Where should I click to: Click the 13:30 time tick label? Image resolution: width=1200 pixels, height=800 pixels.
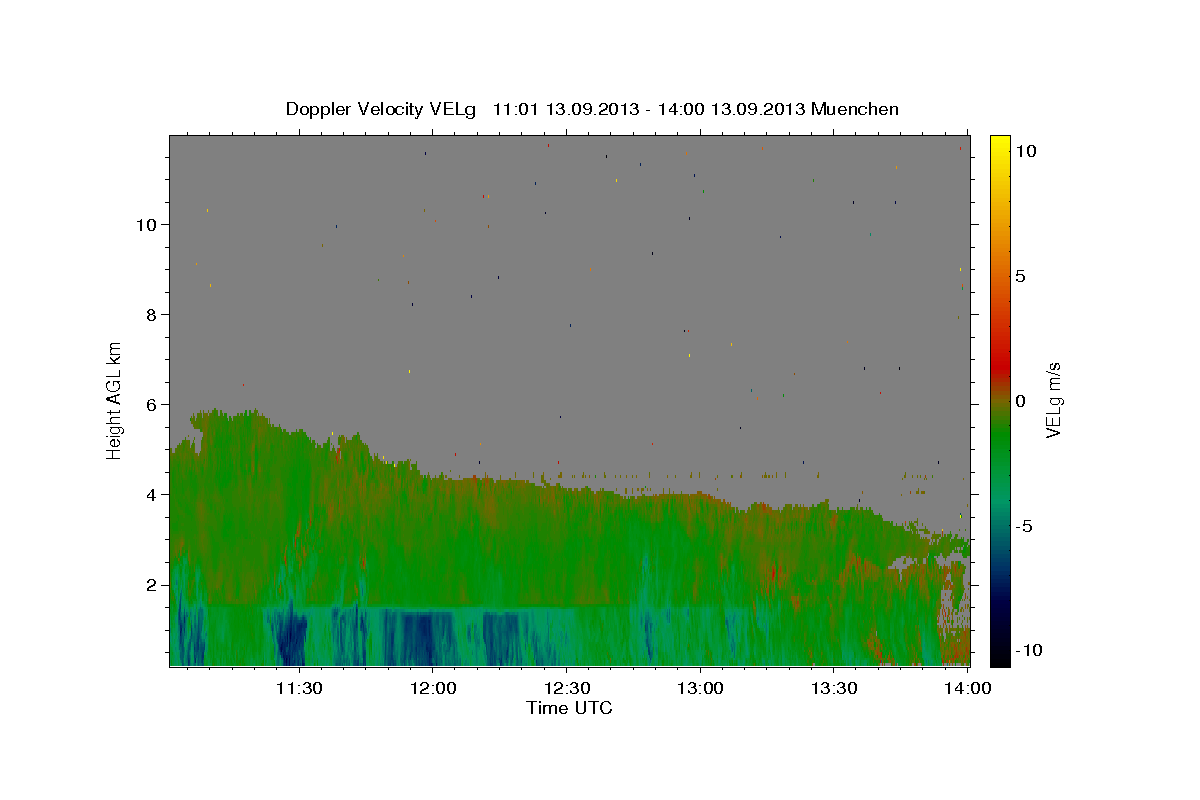834,688
